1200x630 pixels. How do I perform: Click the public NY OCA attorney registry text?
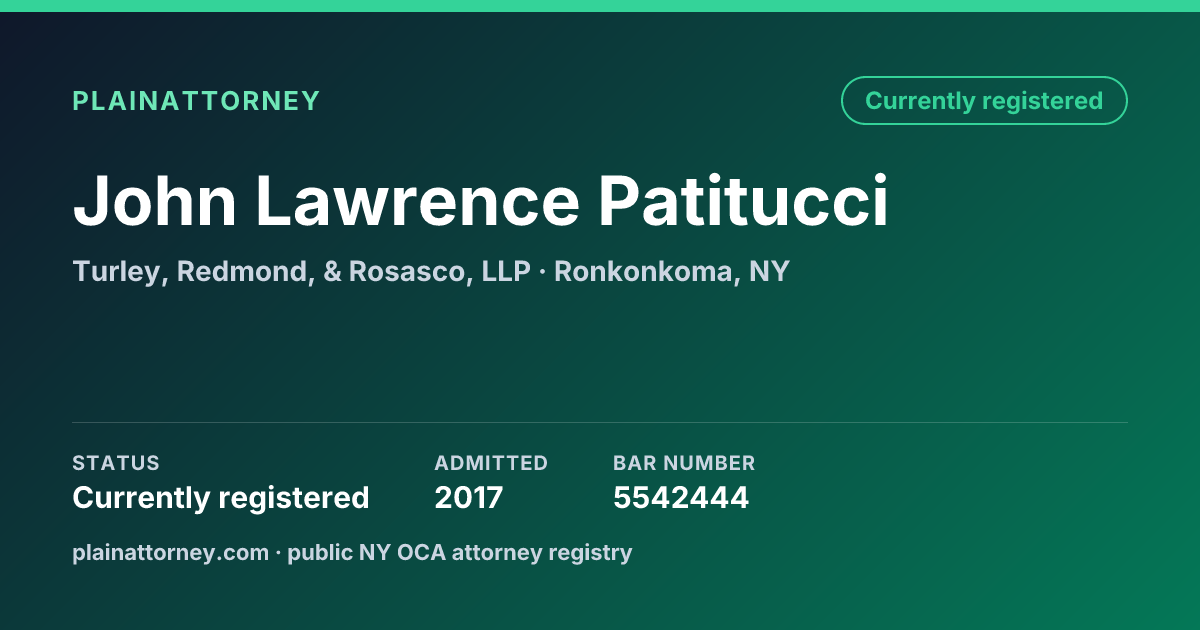click(460, 553)
